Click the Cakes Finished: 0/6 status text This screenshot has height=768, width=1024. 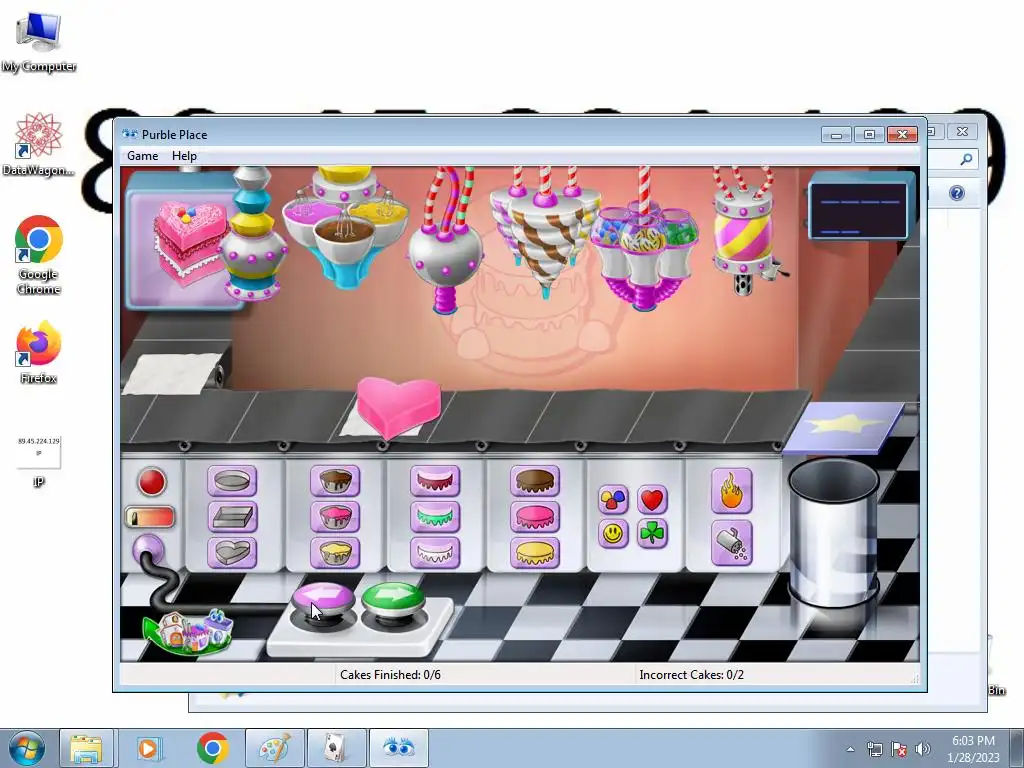pos(390,675)
